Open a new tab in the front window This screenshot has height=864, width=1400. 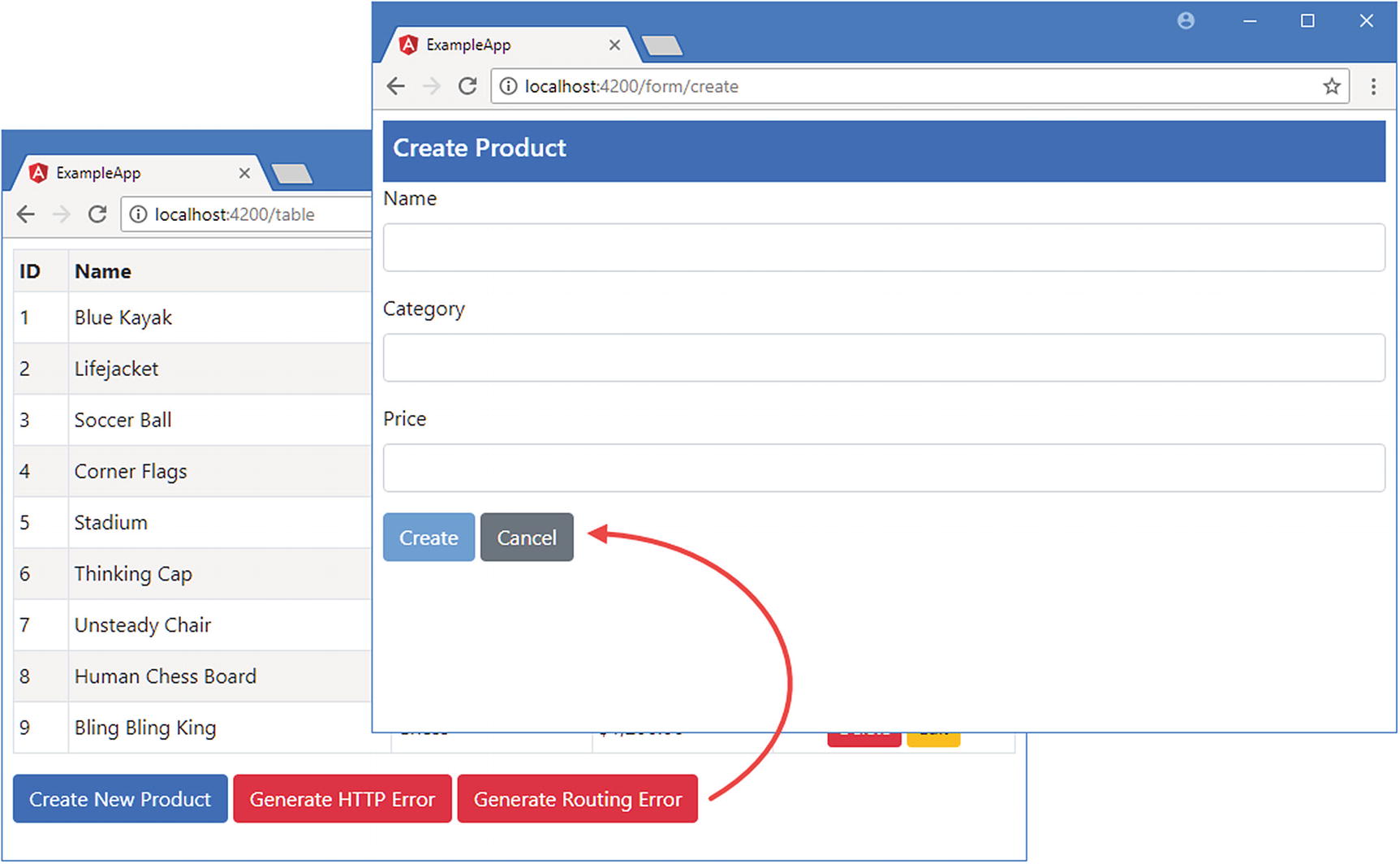(x=662, y=46)
